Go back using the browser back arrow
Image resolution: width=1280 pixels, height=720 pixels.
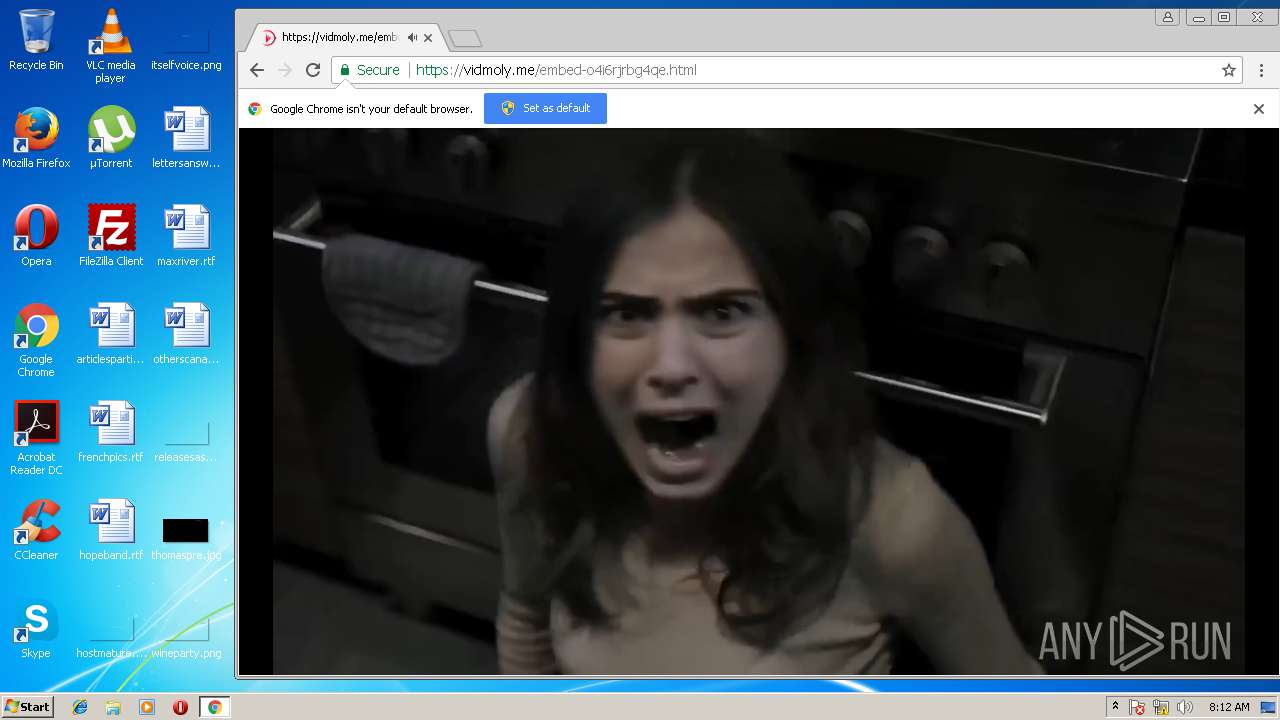(257, 70)
